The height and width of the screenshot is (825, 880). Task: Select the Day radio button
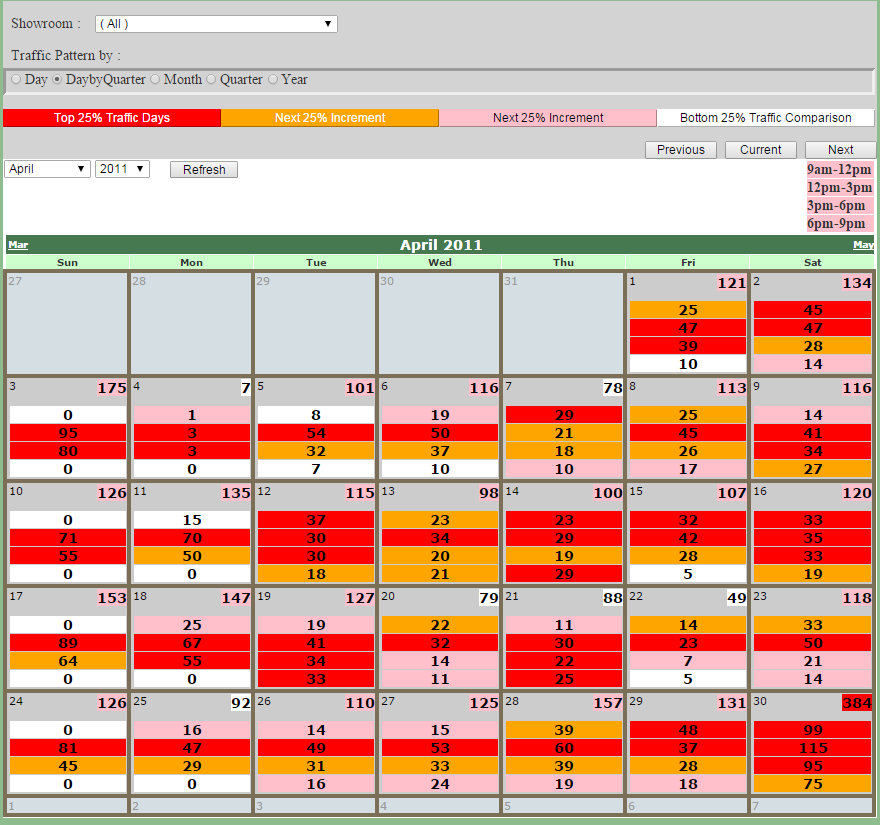[x=16, y=80]
